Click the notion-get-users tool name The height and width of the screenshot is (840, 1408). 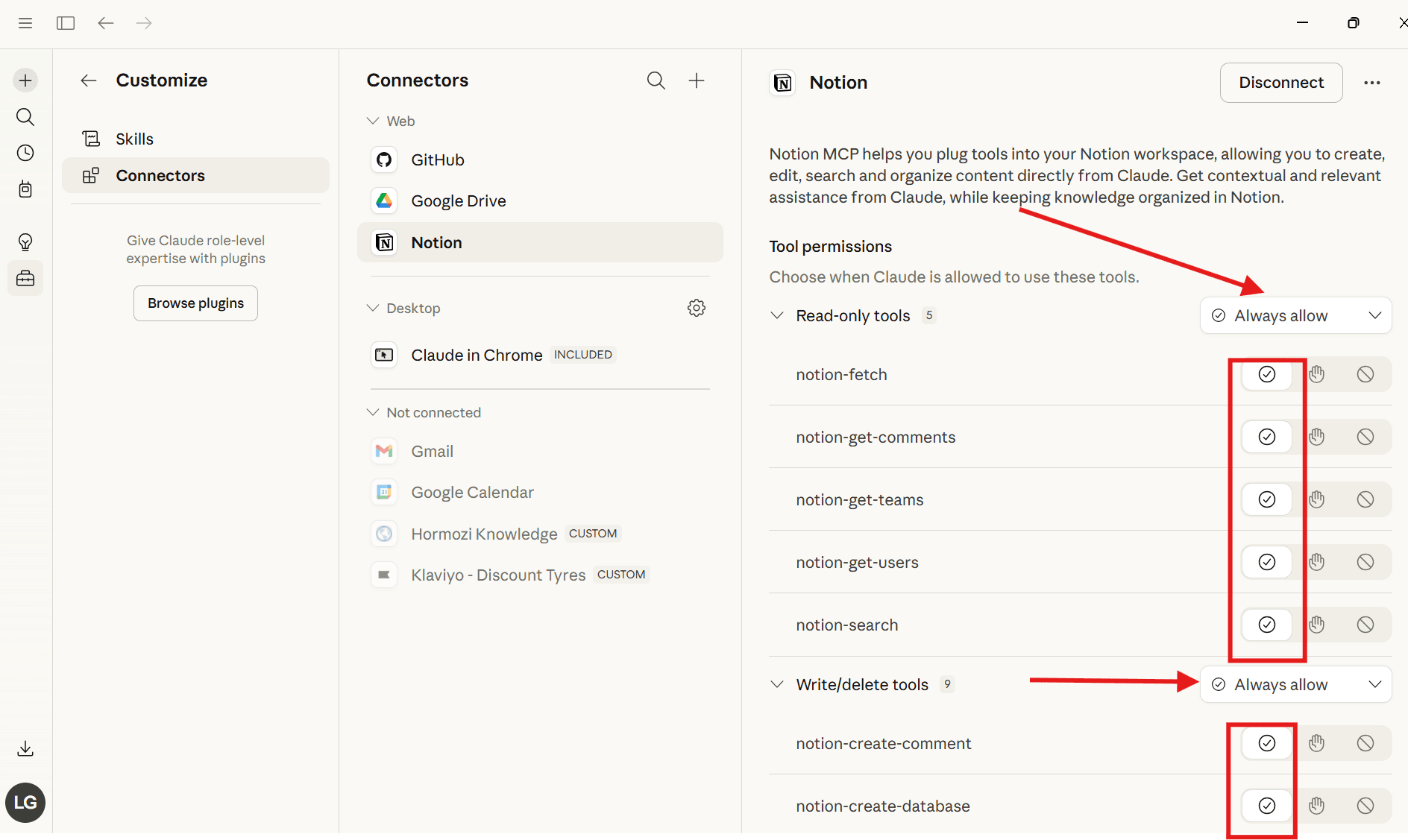[x=857, y=563]
